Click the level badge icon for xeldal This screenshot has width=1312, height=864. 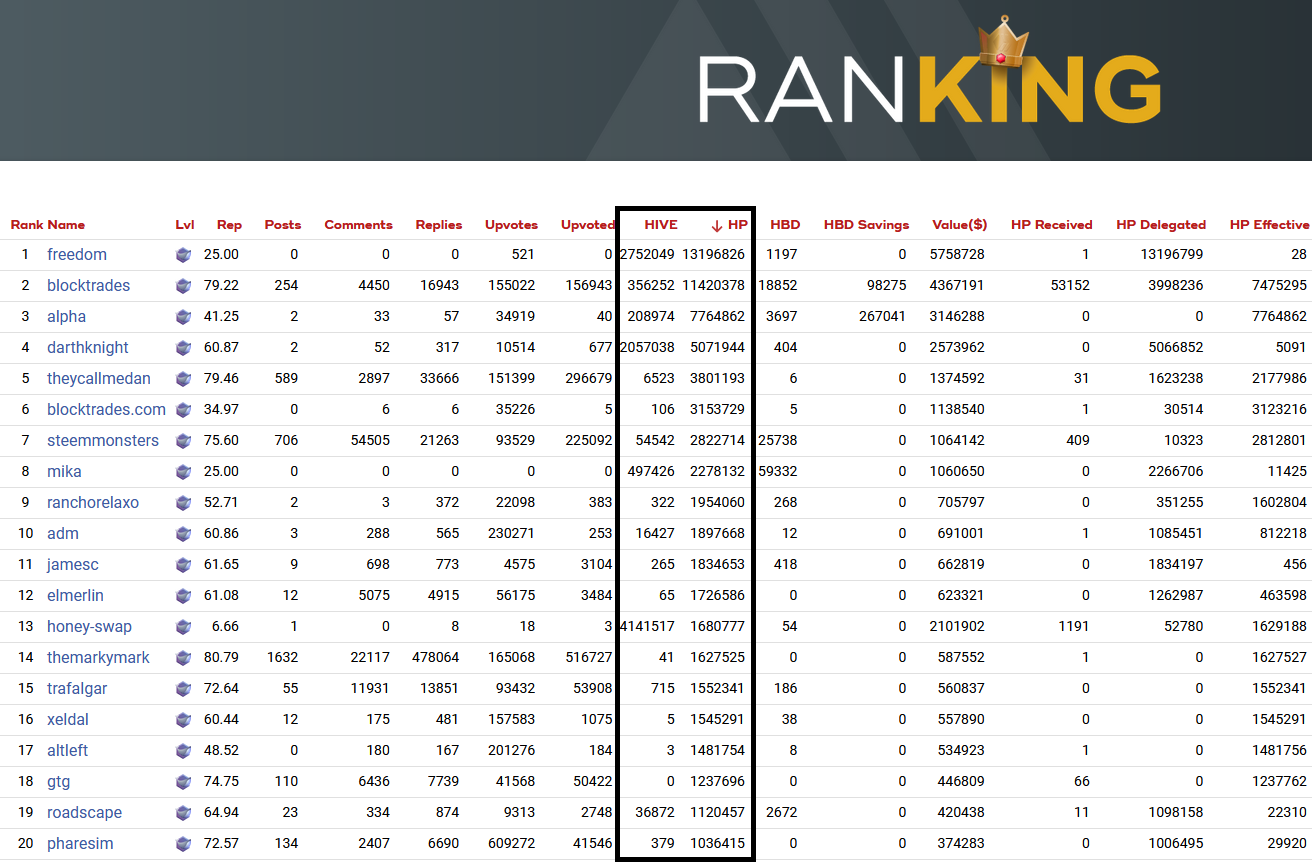tap(183, 720)
